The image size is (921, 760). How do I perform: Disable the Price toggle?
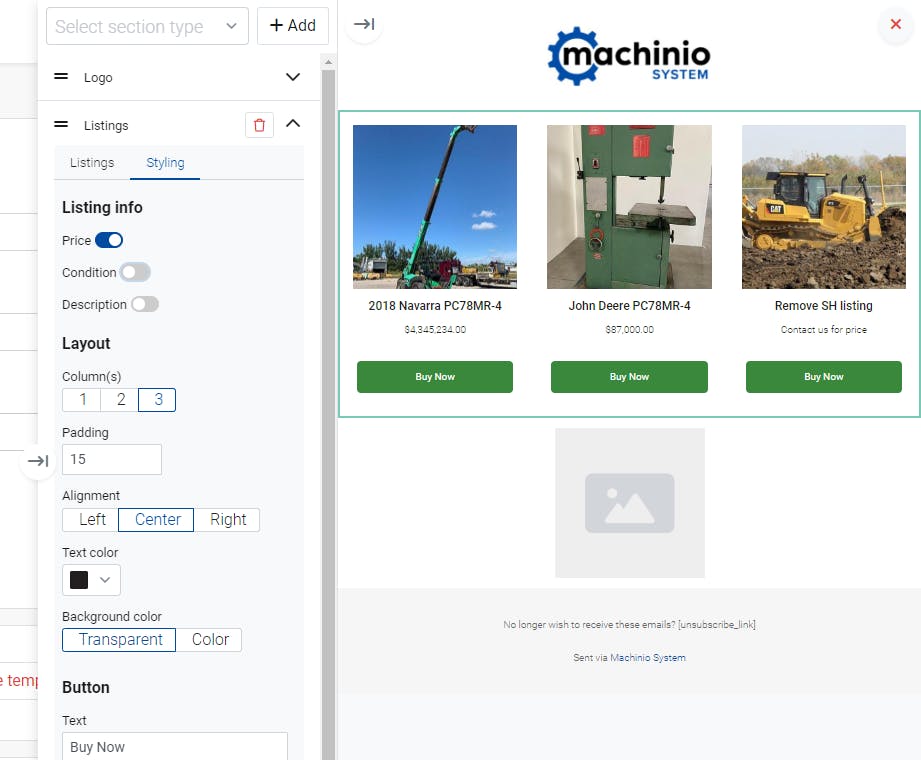pyautogui.click(x=108, y=240)
